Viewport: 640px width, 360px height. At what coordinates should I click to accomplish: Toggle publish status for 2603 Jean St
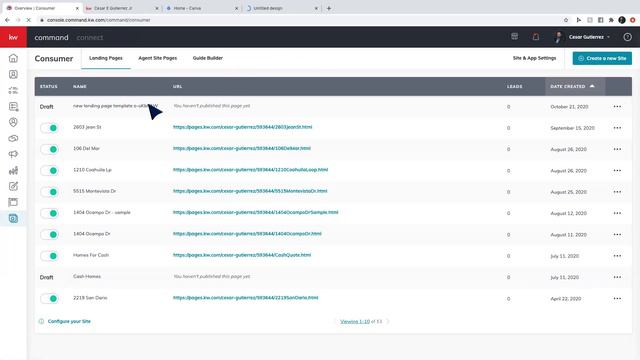pyautogui.click(x=49, y=128)
